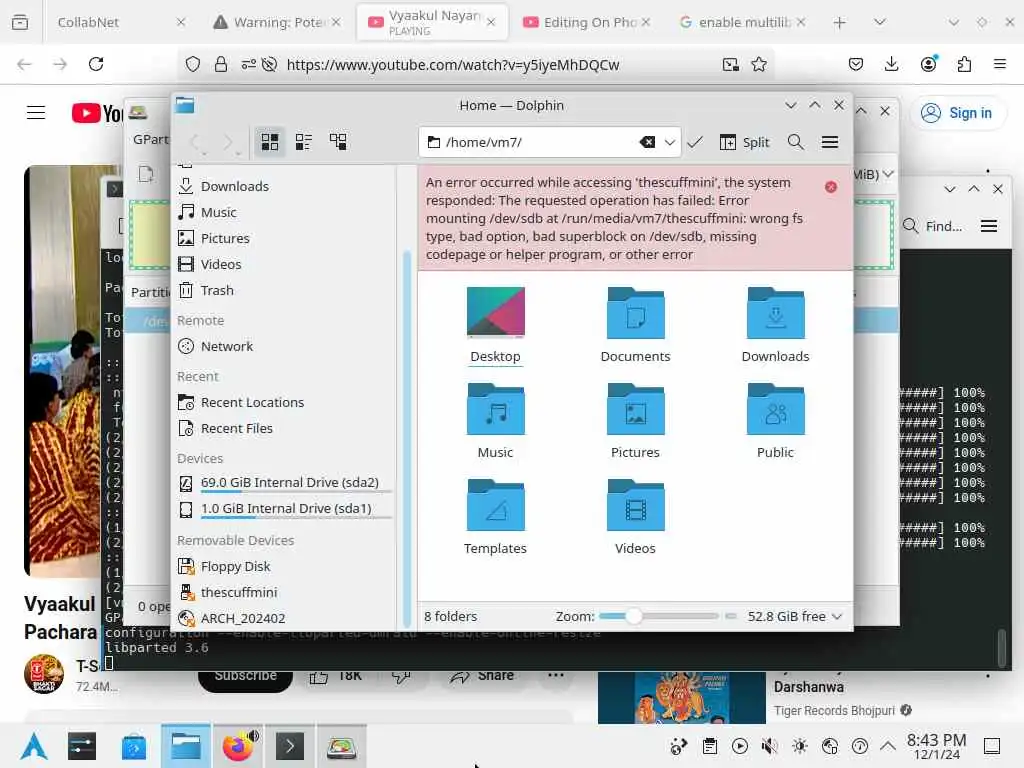Click the Dolphin navigate forward arrow
Image resolution: width=1024 pixels, height=768 pixels.
pyautogui.click(x=229, y=142)
